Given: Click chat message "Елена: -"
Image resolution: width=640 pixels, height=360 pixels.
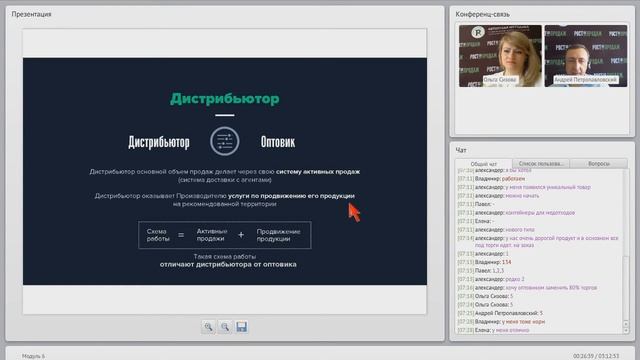Looking at the screenshot, I should tap(476, 221).
